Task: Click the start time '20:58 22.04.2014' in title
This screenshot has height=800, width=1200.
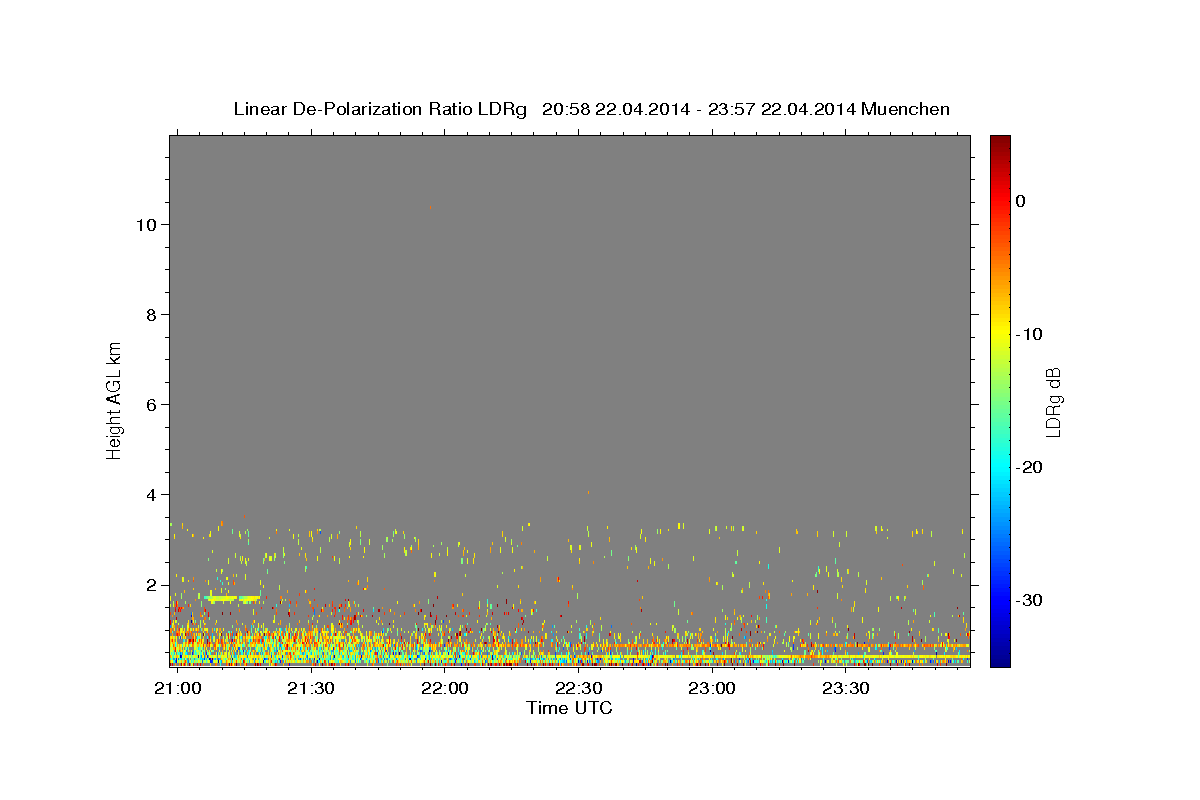Action: pos(616,109)
